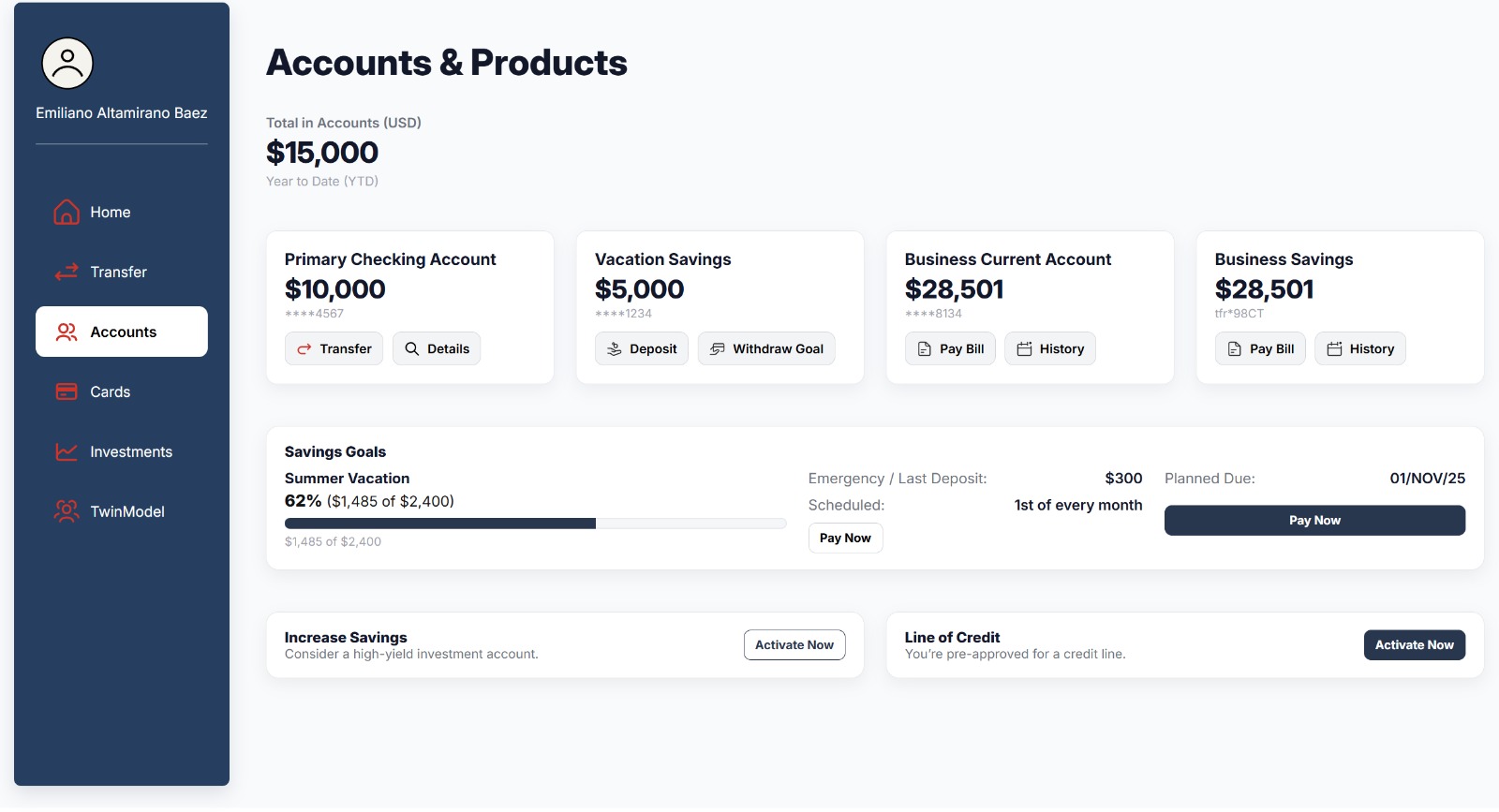Click the document icon on Business Savings Pay Bill
Image resolution: width=1499 pixels, height=812 pixels.
(1234, 348)
